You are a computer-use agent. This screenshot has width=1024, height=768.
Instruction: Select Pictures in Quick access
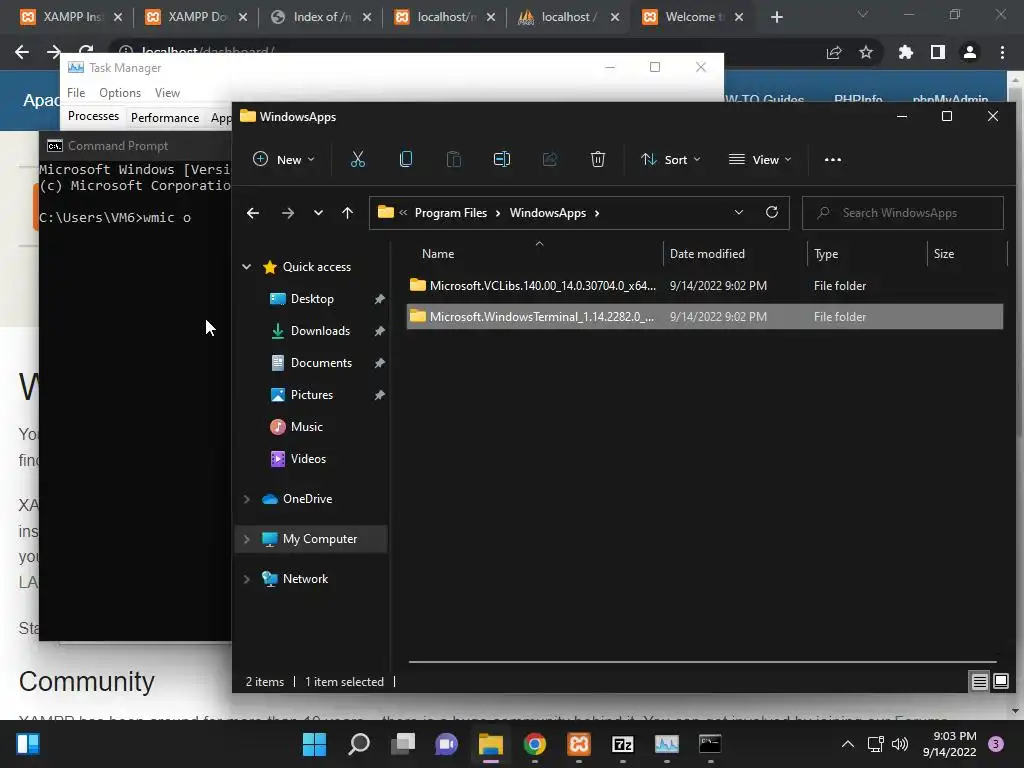[x=312, y=394]
